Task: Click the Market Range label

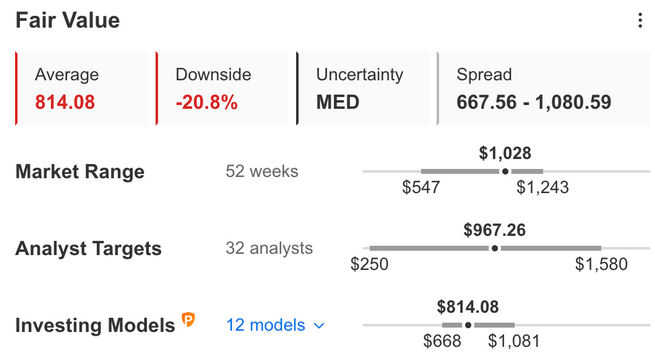Action: 80,172
